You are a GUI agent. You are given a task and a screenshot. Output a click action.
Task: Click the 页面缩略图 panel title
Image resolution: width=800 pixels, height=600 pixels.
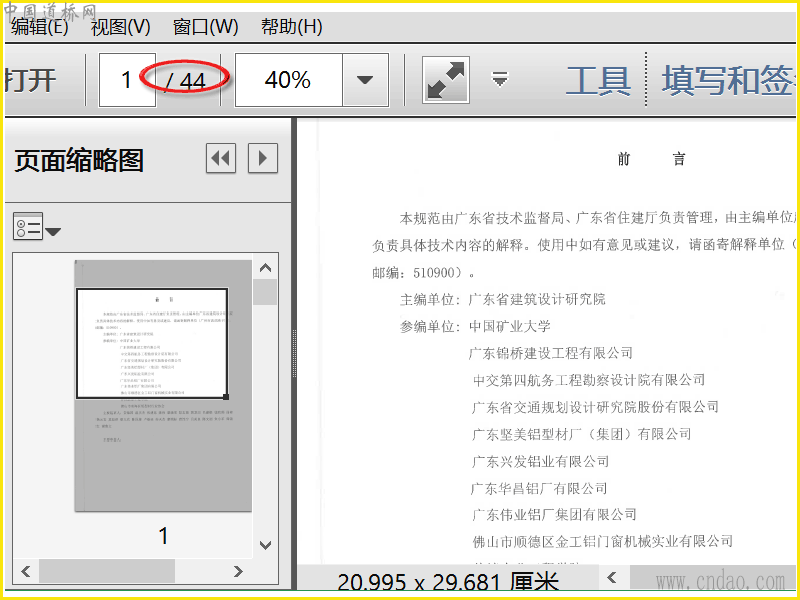click(79, 160)
